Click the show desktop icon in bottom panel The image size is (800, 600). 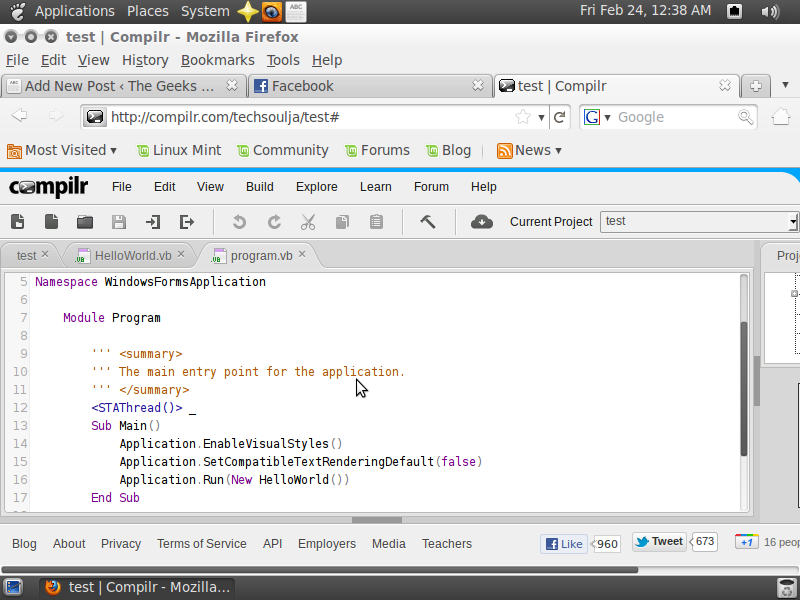point(13,588)
